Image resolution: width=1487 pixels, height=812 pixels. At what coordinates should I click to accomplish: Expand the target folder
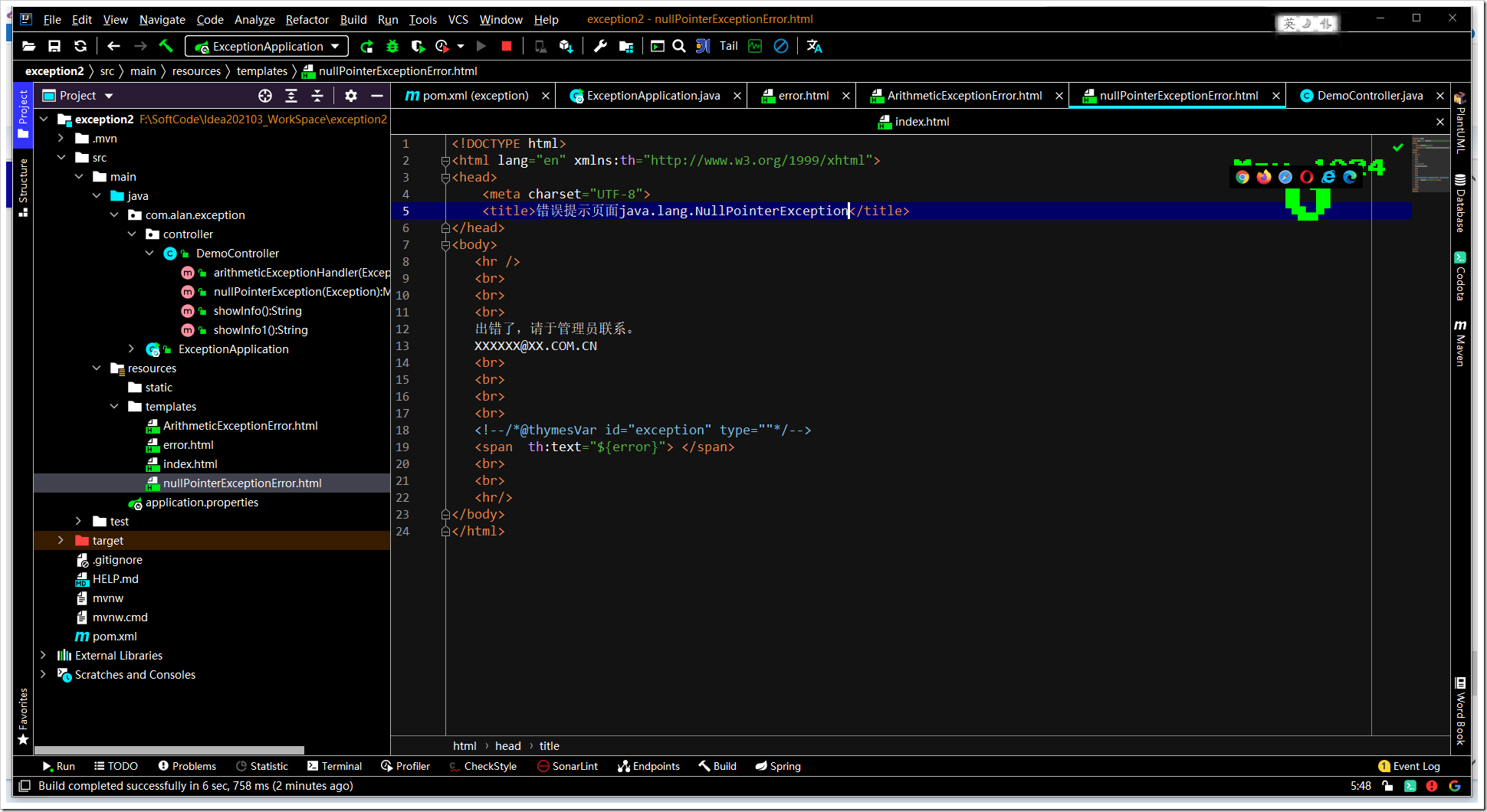[61, 541]
